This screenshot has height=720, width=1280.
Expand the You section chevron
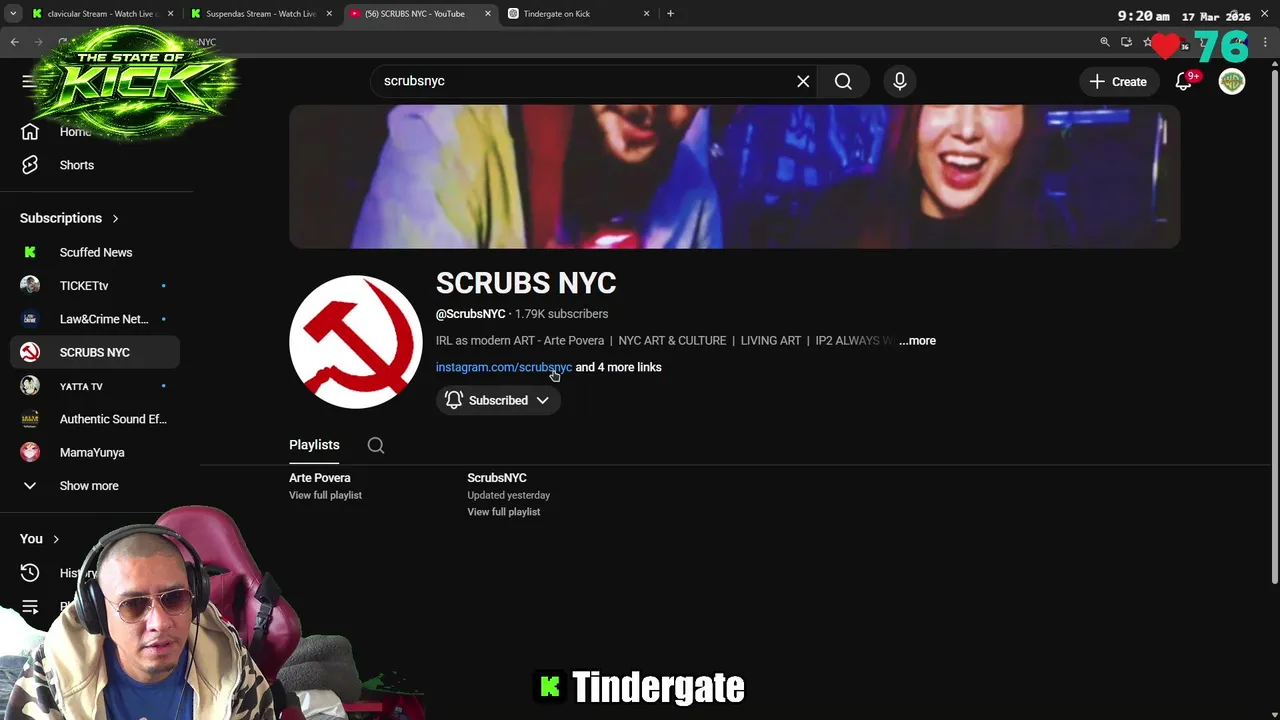click(x=56, y=539)
